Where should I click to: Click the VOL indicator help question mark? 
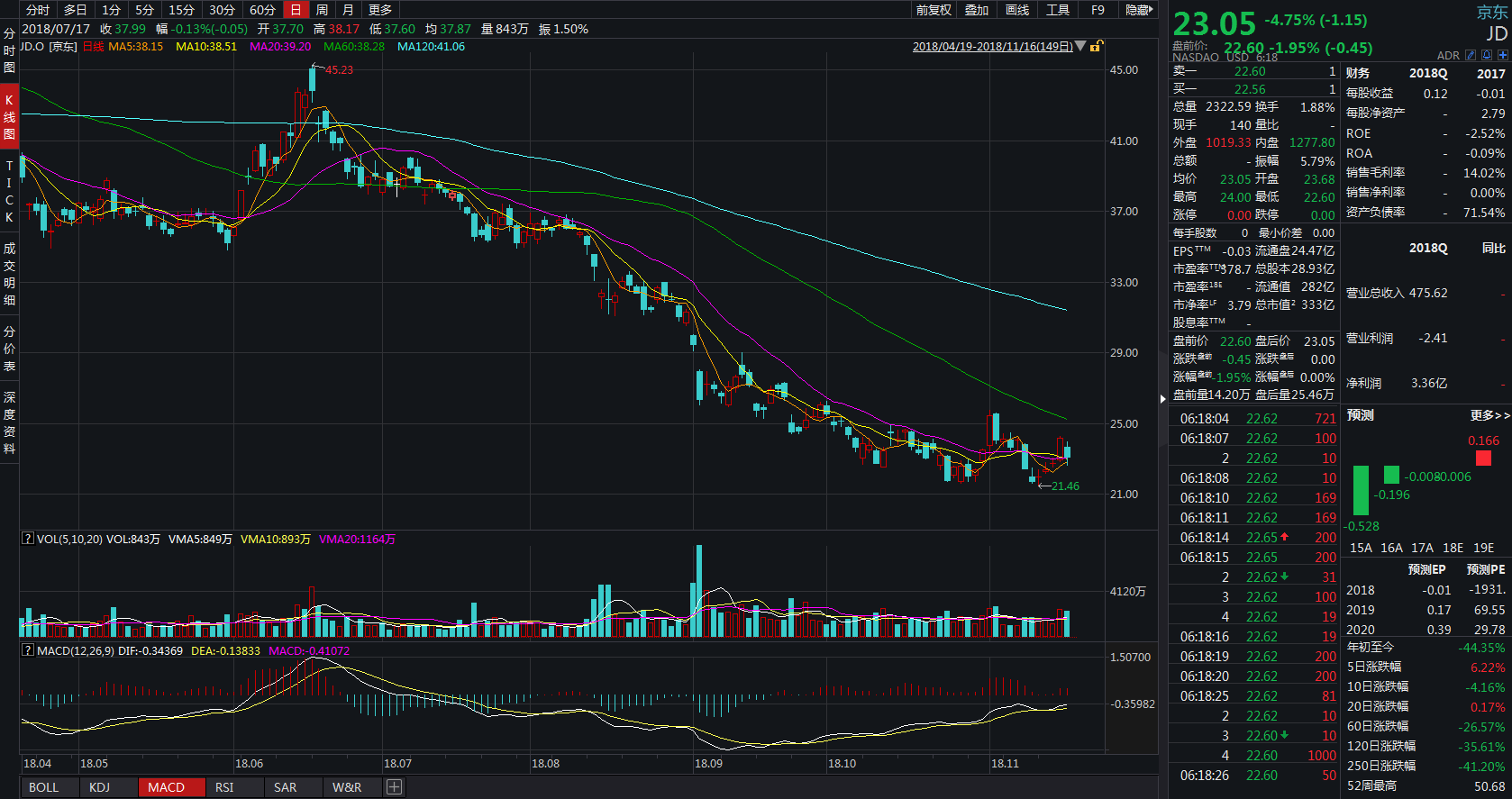pos(28,539)
